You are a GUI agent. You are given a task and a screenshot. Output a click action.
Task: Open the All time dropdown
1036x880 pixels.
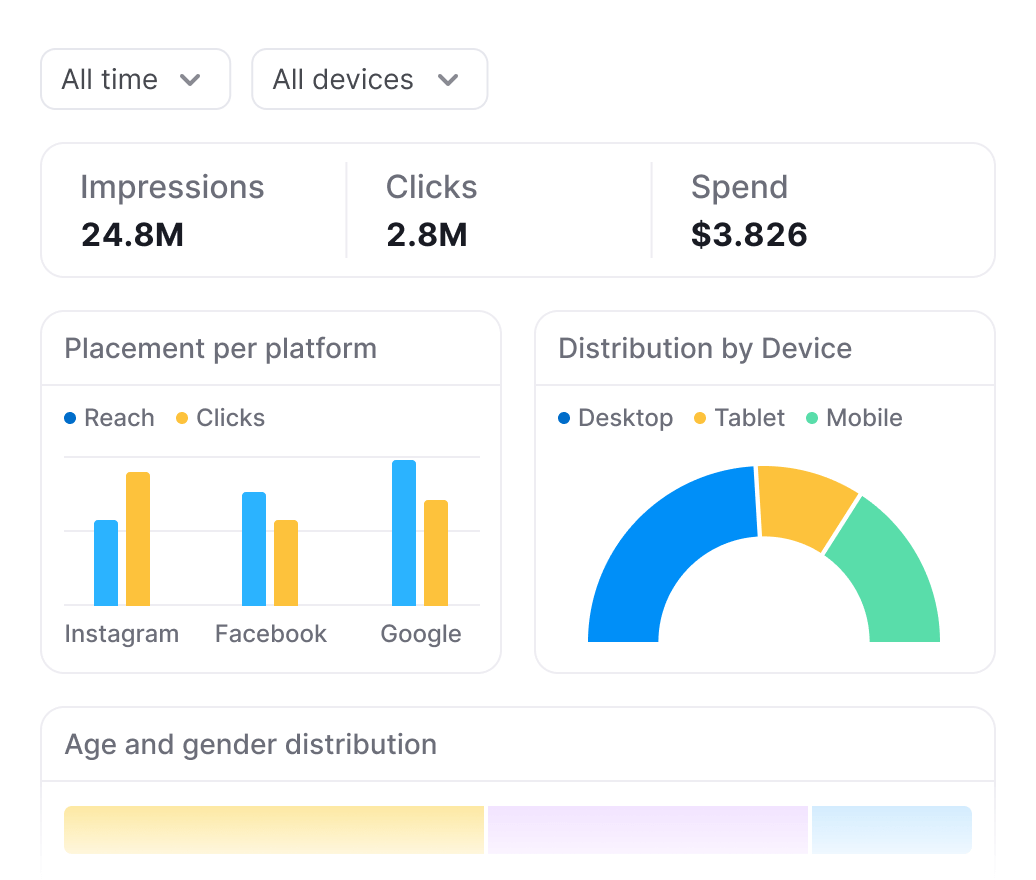134,80
